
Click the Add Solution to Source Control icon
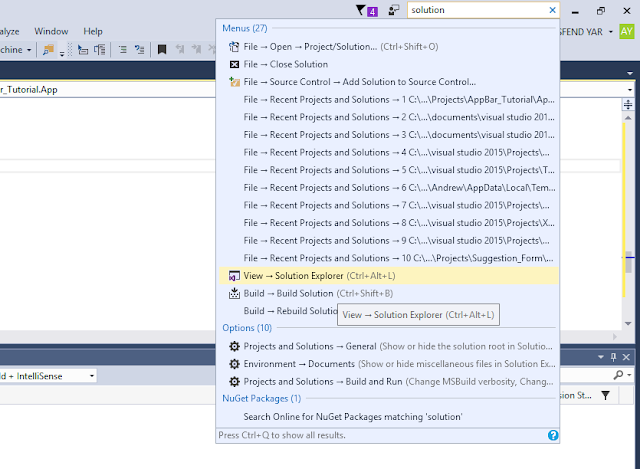click(x=234, y=82)
